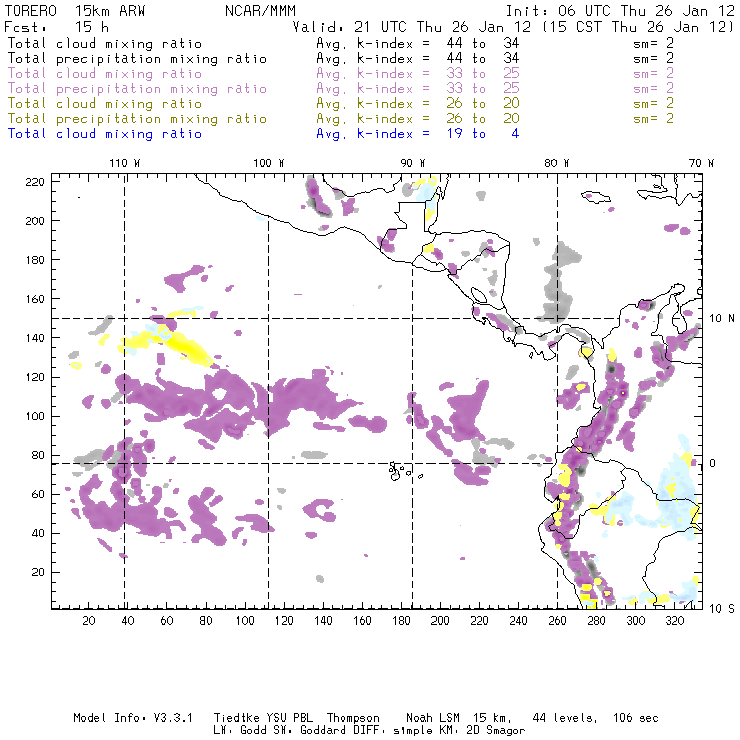Click bottom axis tick label '100'
This screenshot has width=740, height=740.
pyautogui.click(x=245, y=621)
